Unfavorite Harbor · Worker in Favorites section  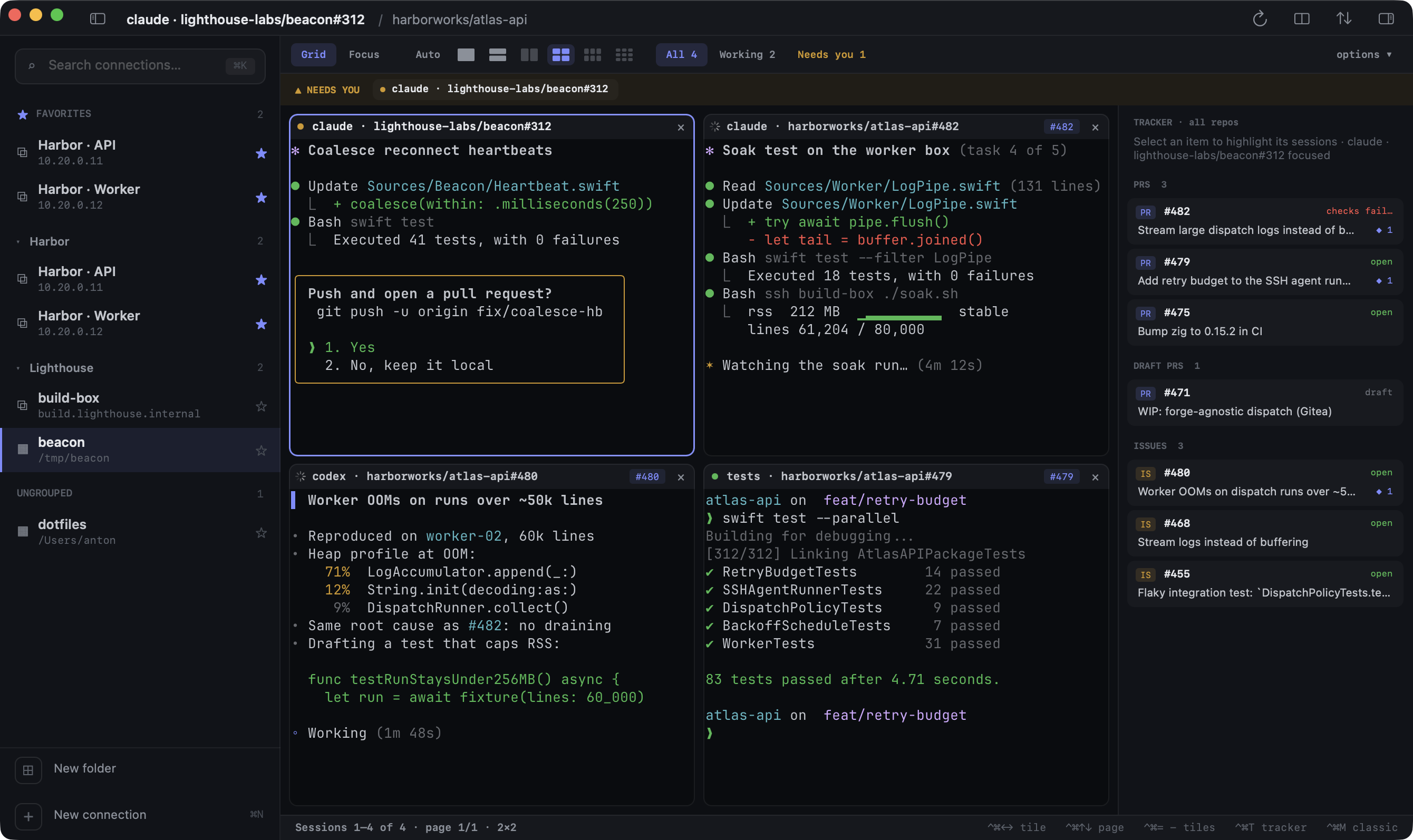pos(261,198)
